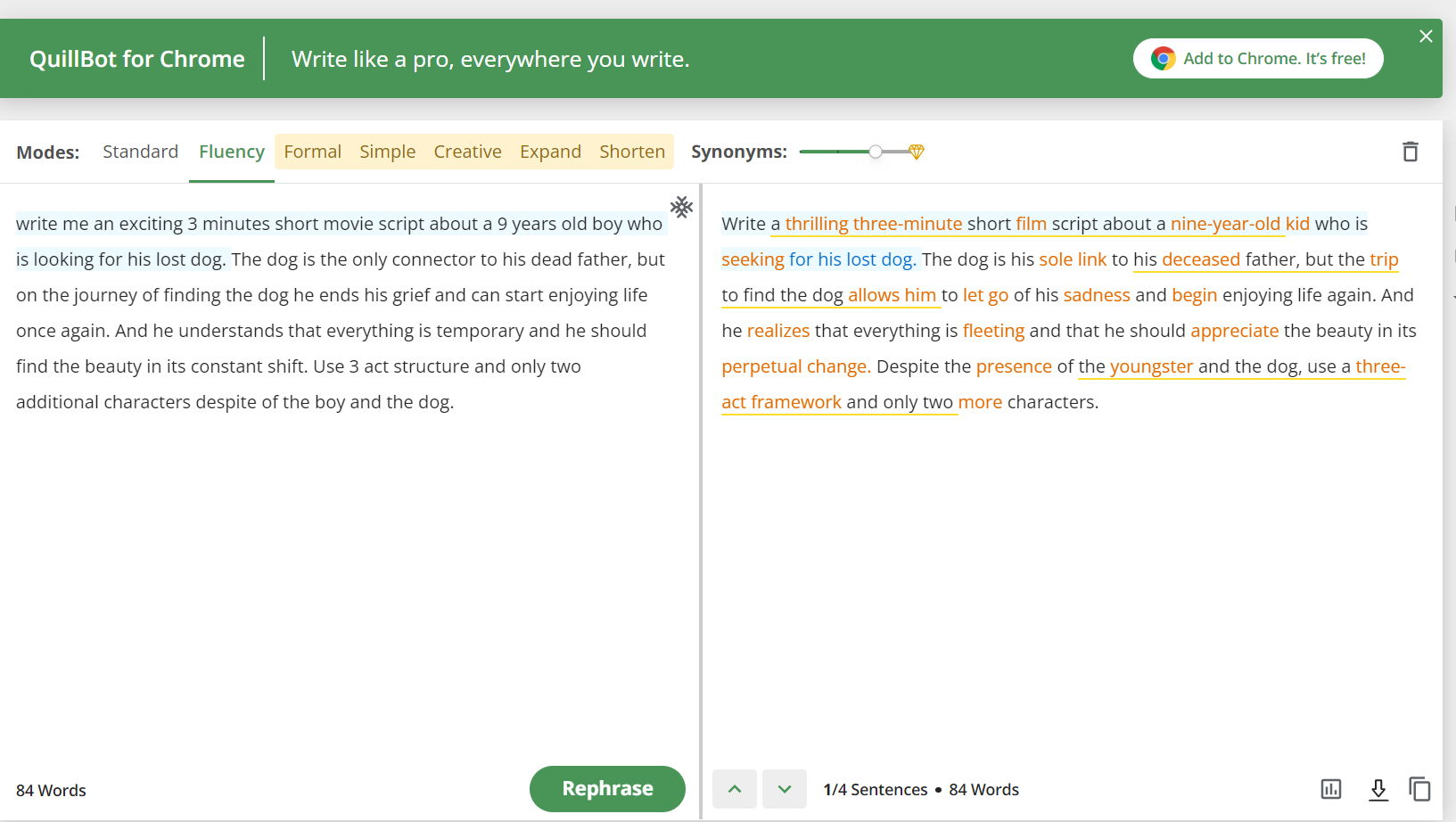1456x822 pixels.
Task: Click the word 'begin' in output
Action: 1194,295
